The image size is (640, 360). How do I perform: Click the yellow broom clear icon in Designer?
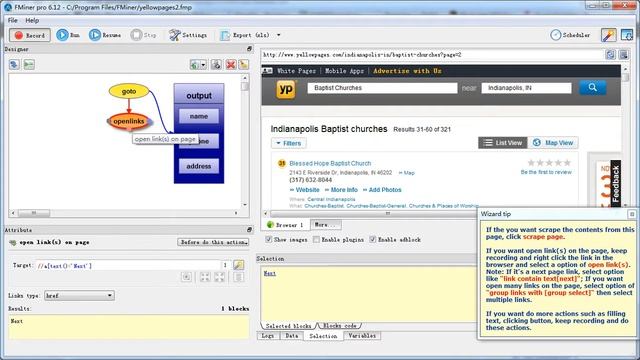(x=244, y=64)
